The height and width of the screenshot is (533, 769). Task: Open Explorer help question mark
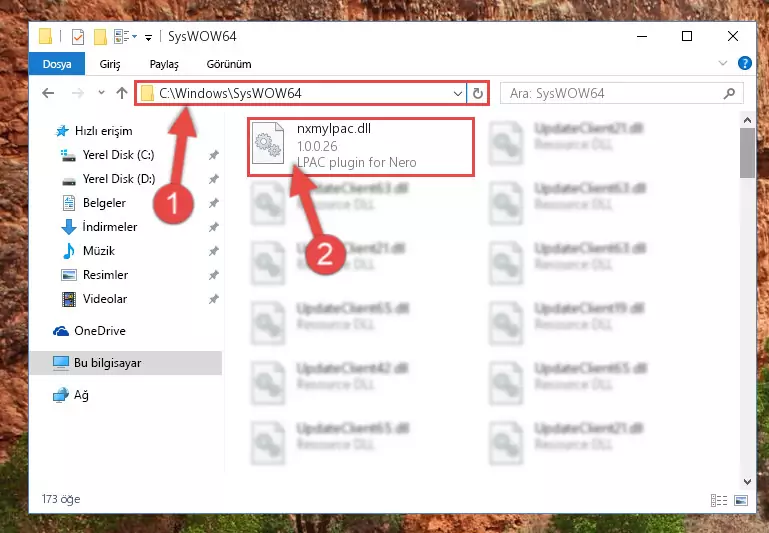point(744,63)
